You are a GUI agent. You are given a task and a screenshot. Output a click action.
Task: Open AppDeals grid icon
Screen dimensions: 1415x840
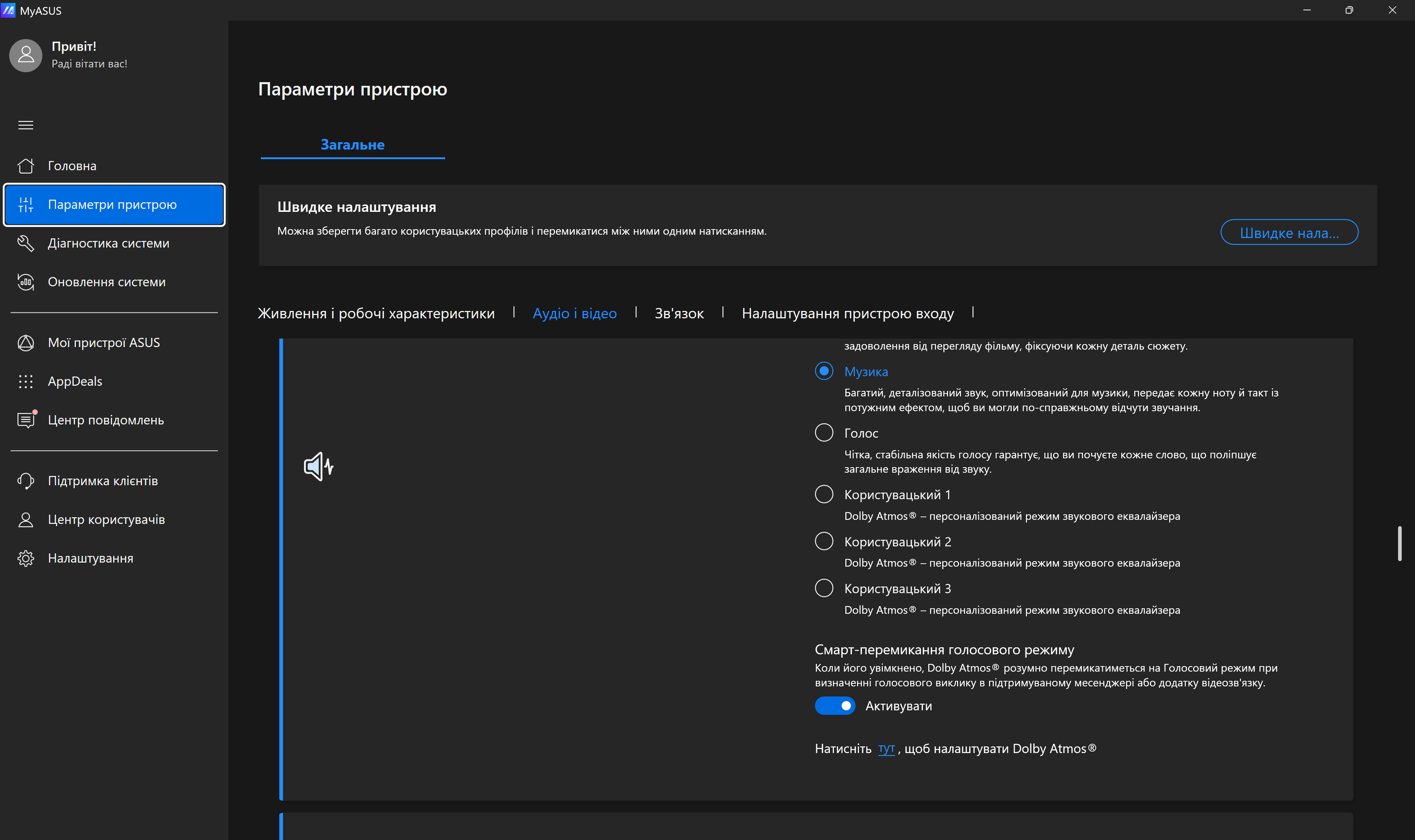click(25, 382)
